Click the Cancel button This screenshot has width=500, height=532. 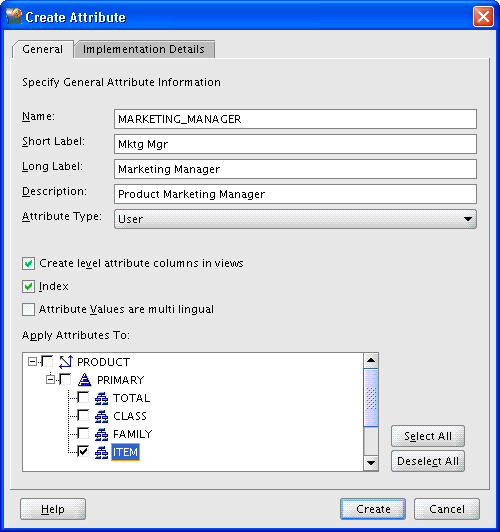point(447,509)
